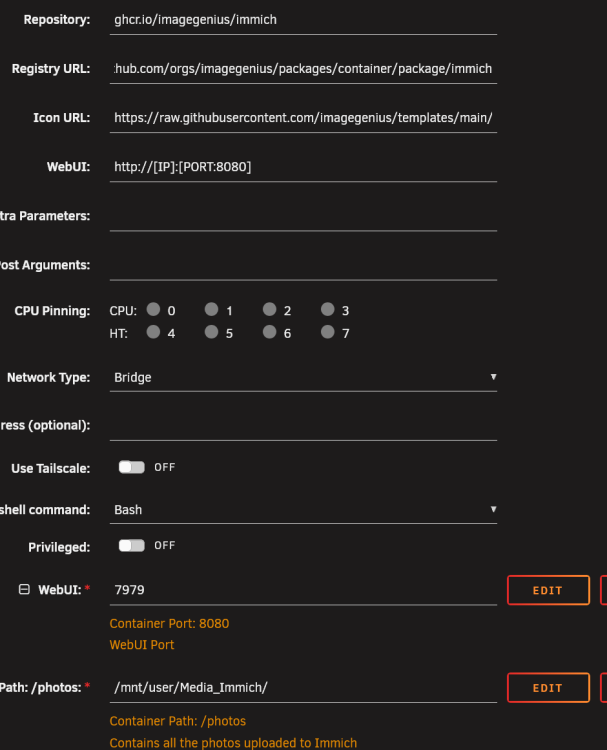Screen dimensions: 607x750
Task: Focus the Post Arguments input field
Action: [x=303, y=265]
